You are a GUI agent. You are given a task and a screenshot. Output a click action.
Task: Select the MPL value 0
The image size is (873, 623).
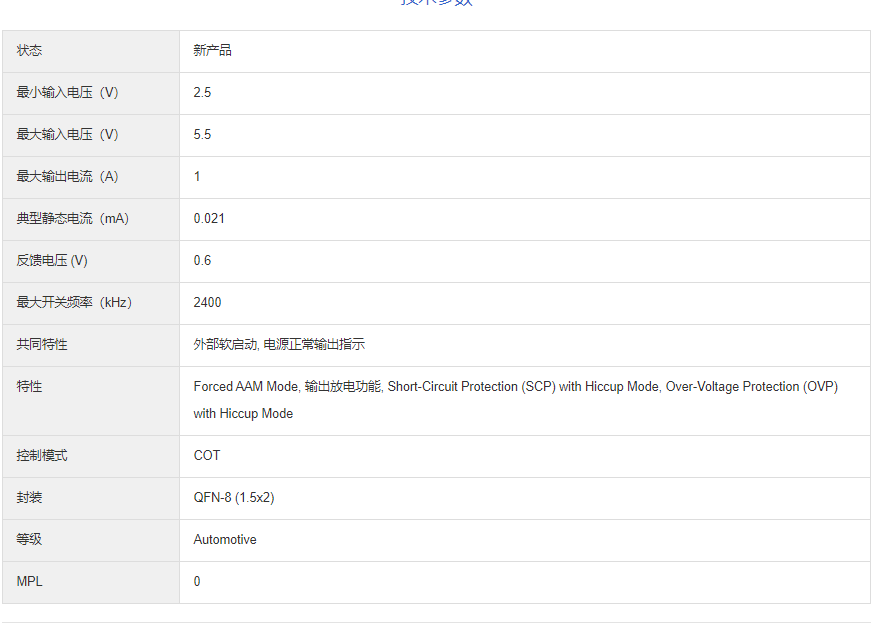(x=197, y=581)
